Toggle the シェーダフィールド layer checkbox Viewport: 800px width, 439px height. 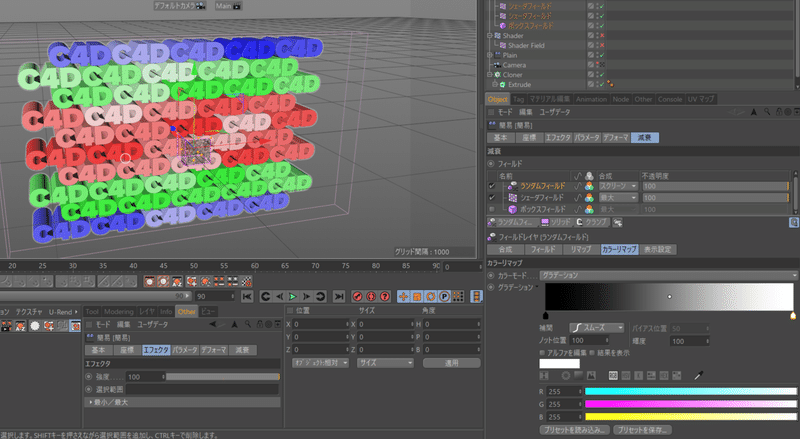pos(492,198)
